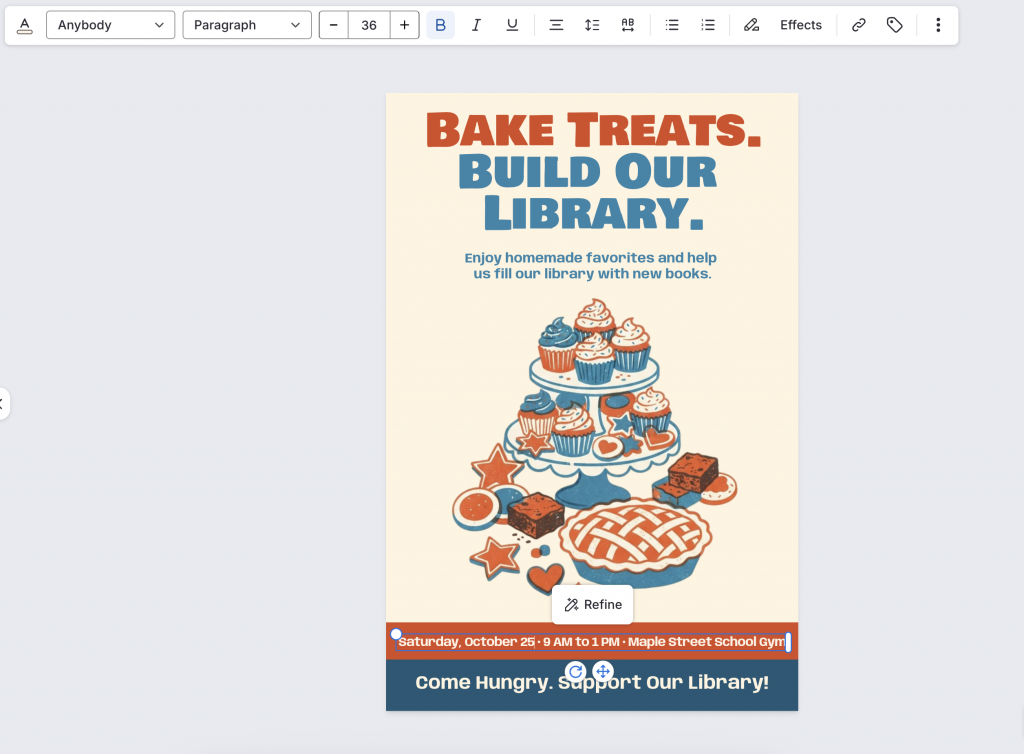Screen dimensions: 1024x754
Task: Click the font size field showing 36
Action: pos(369,25)
